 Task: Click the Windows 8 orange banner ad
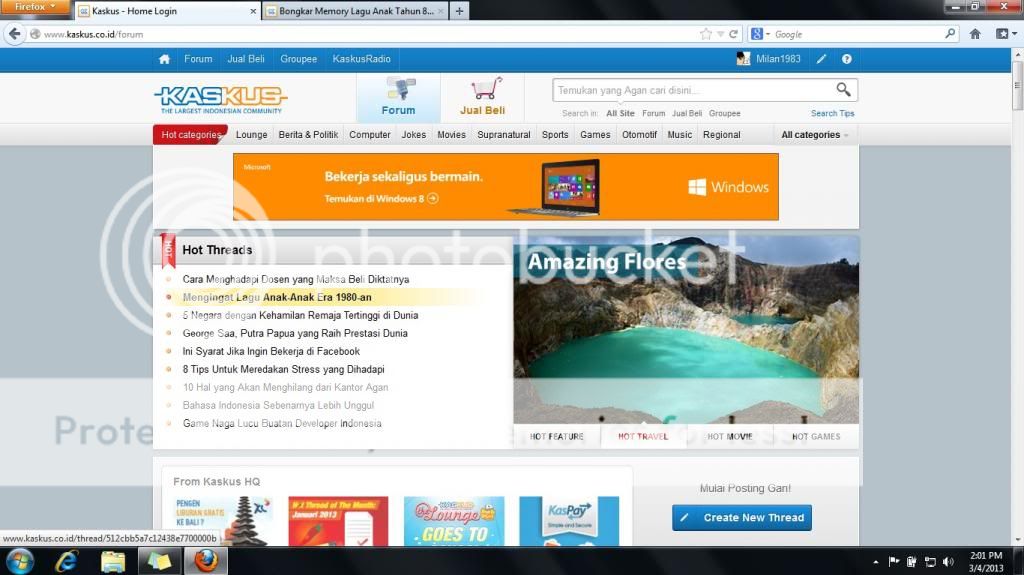pyautogui.click(x=505, y=187)
